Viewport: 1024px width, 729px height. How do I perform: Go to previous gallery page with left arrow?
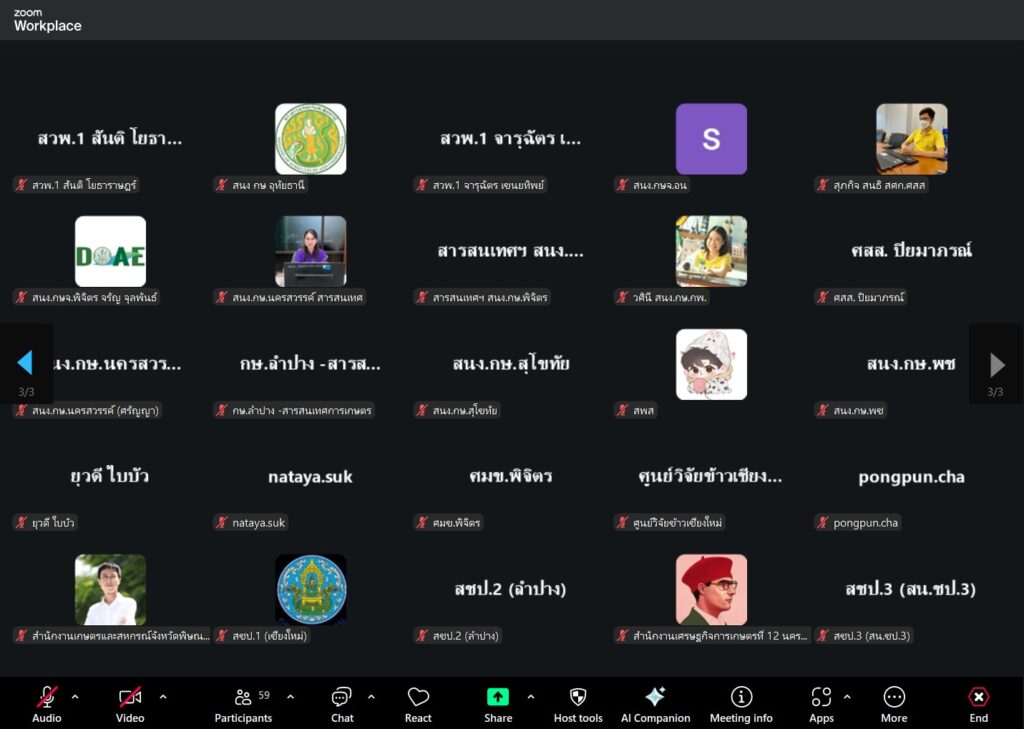[x=25, y=363]
